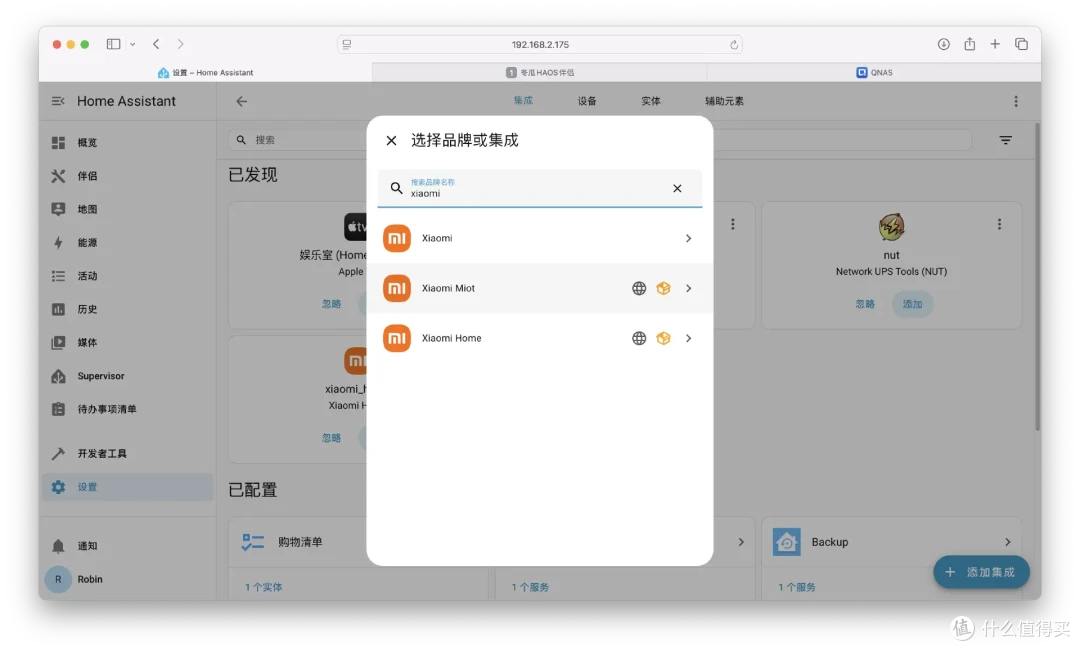Image resolution: width=1080 pixels, height=651 pixels.
Task: Open the nut card options menu
Action: pyautogui.click(x=999, y=224)
